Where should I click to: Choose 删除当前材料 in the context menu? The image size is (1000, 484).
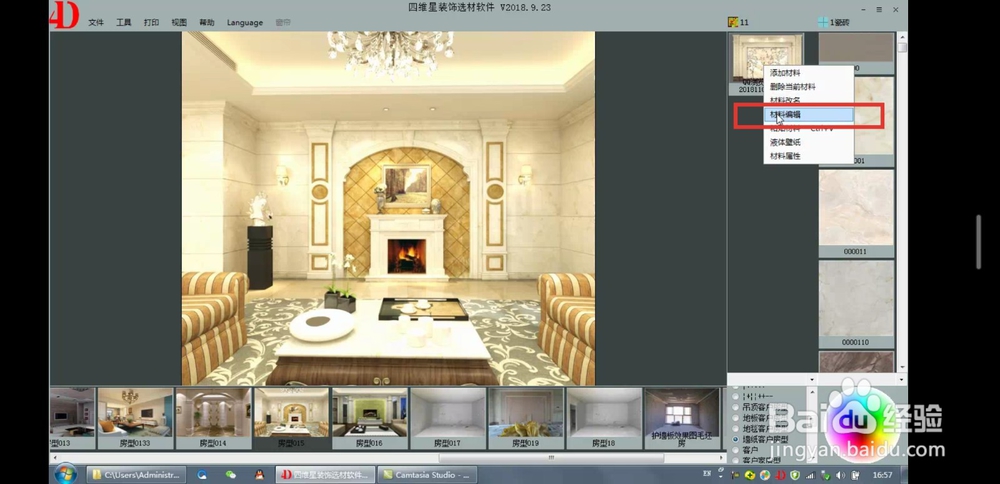(x=809, y=87)
